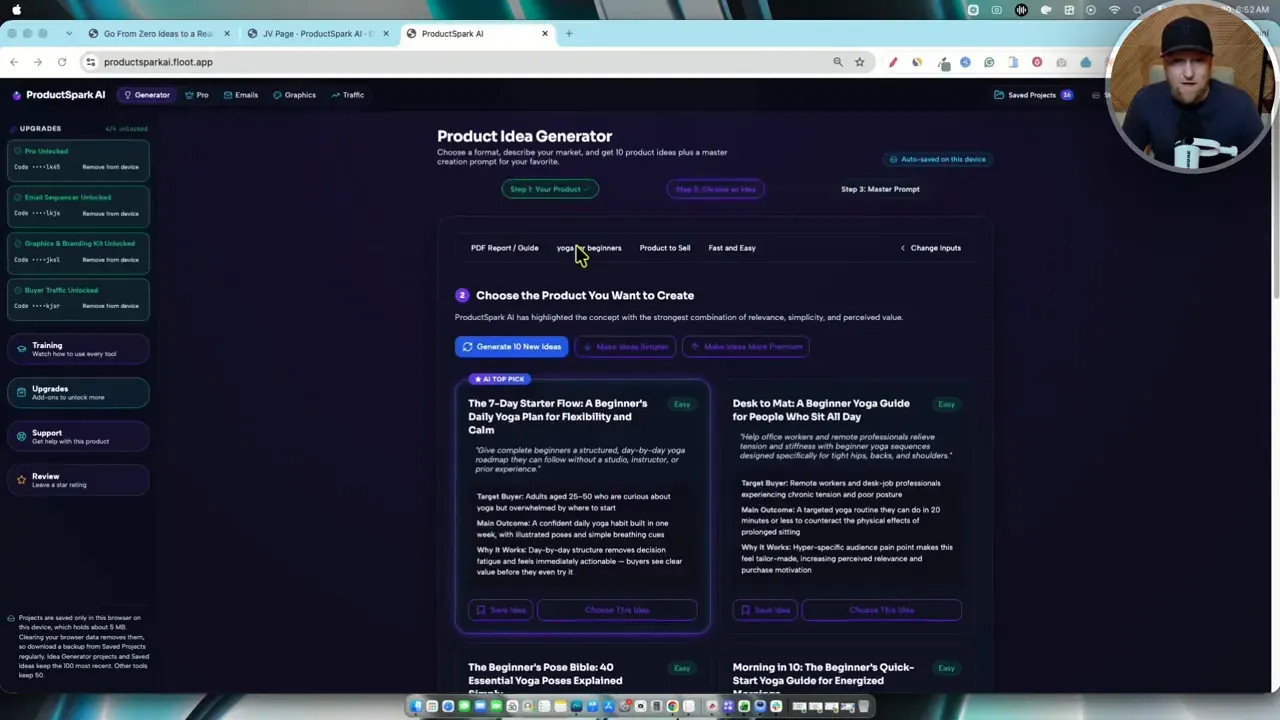This screenshot has height=720, width=1280.
Task: Go to Step 3: Master Prompt
Action: click(880, 189)
